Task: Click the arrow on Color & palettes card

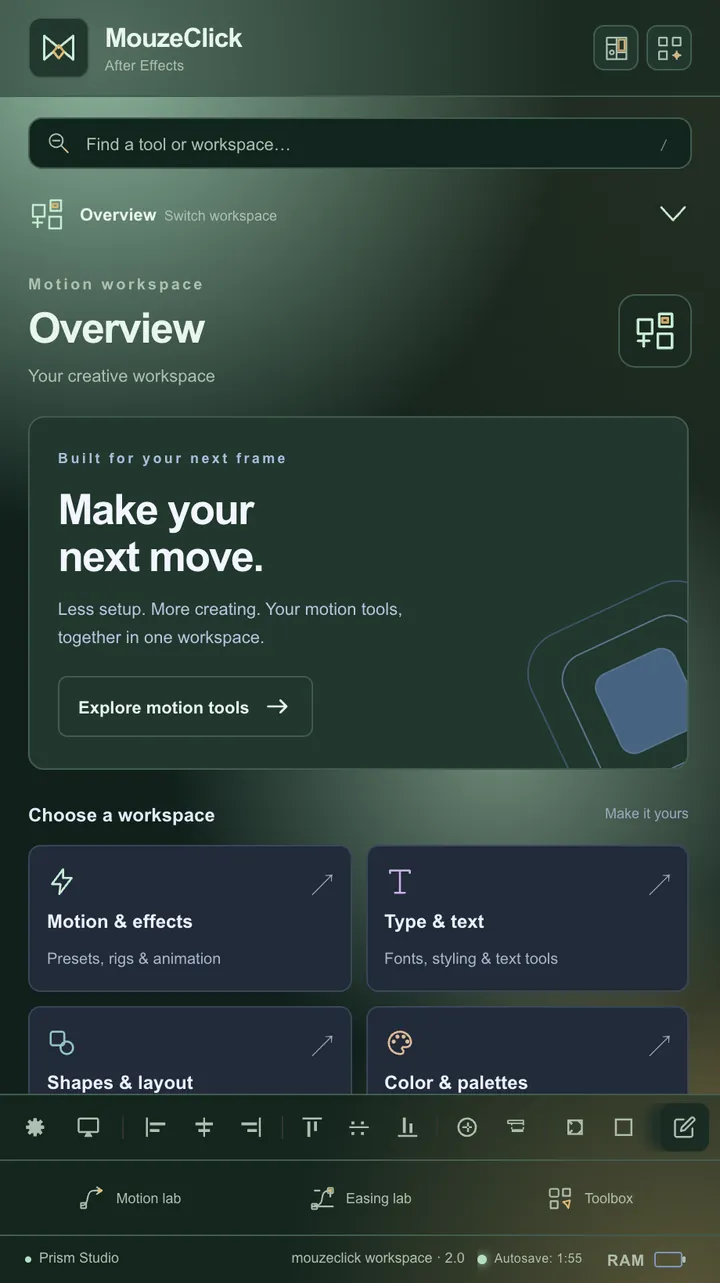Action: (659, 1045)
